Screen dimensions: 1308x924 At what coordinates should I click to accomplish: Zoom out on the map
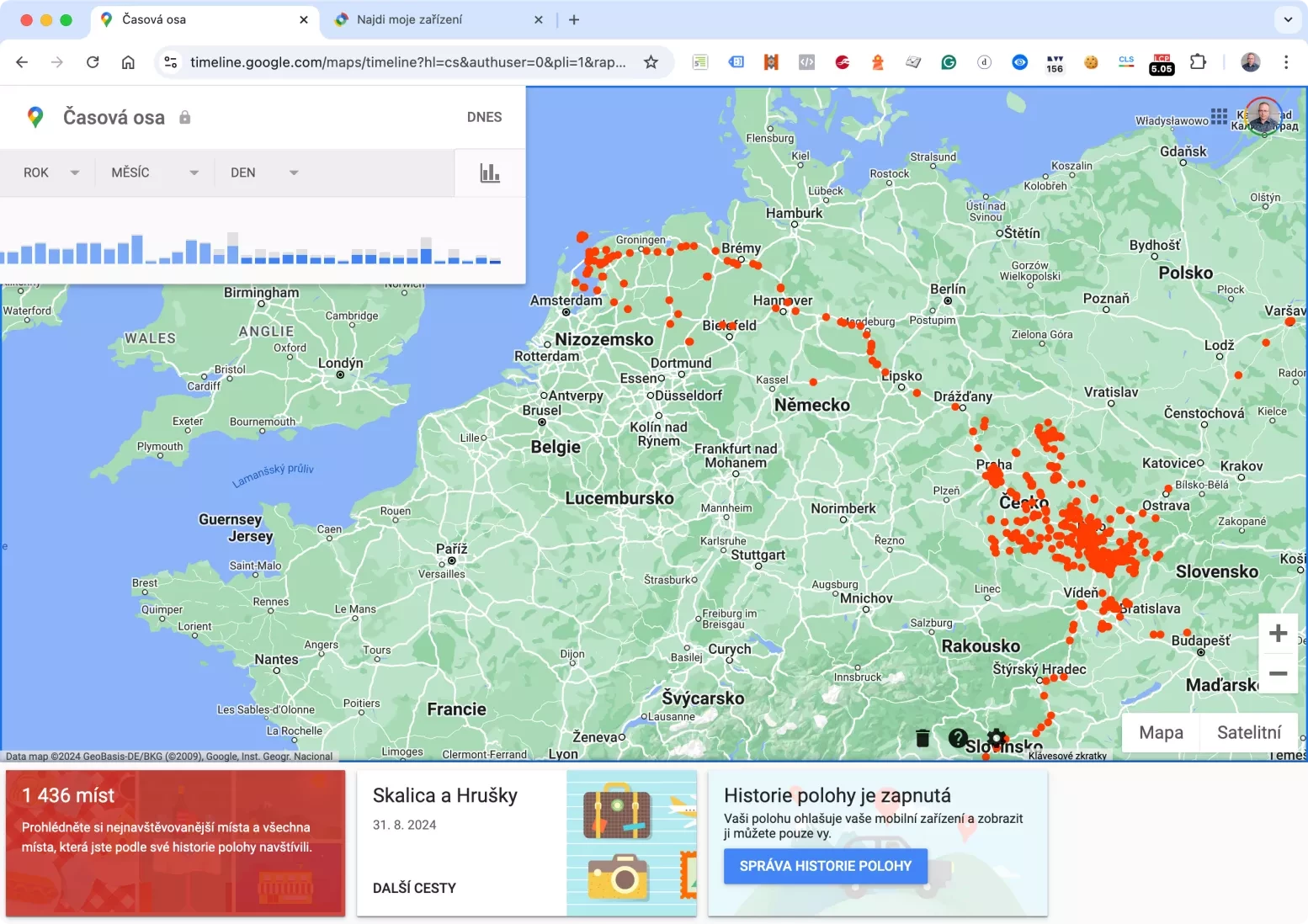1278,673
